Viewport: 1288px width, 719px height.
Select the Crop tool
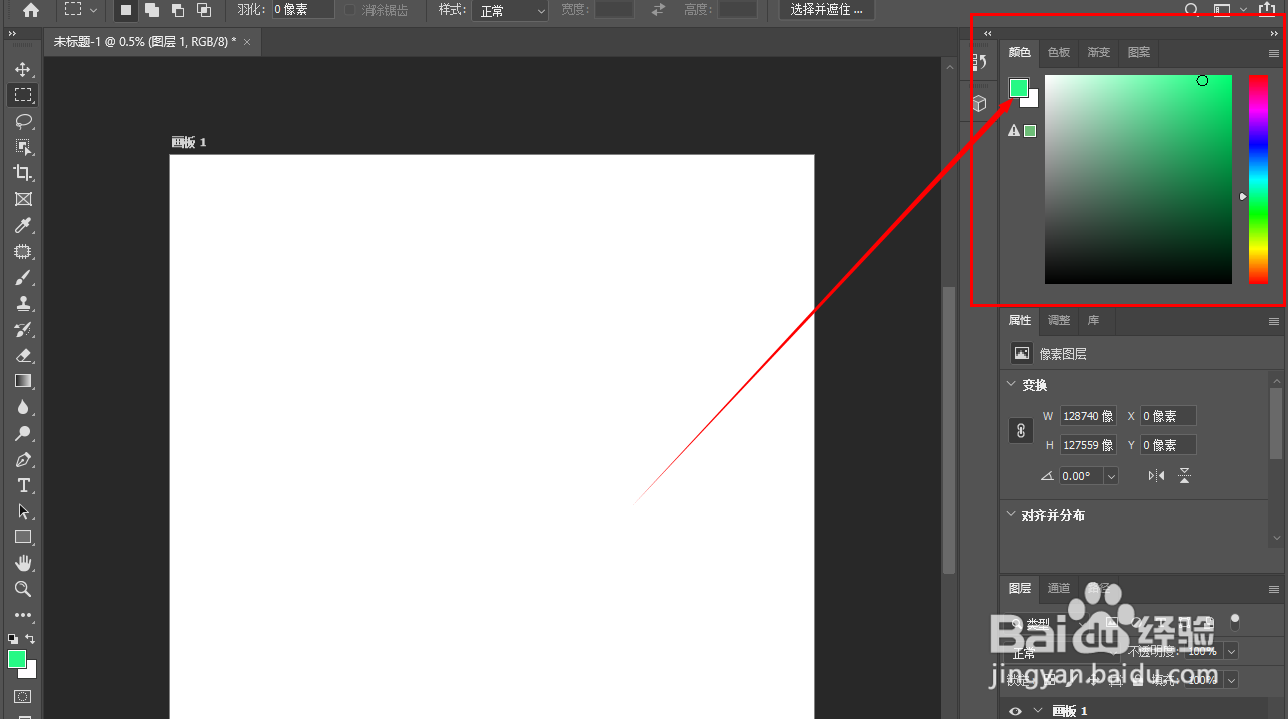coord(23,173)
